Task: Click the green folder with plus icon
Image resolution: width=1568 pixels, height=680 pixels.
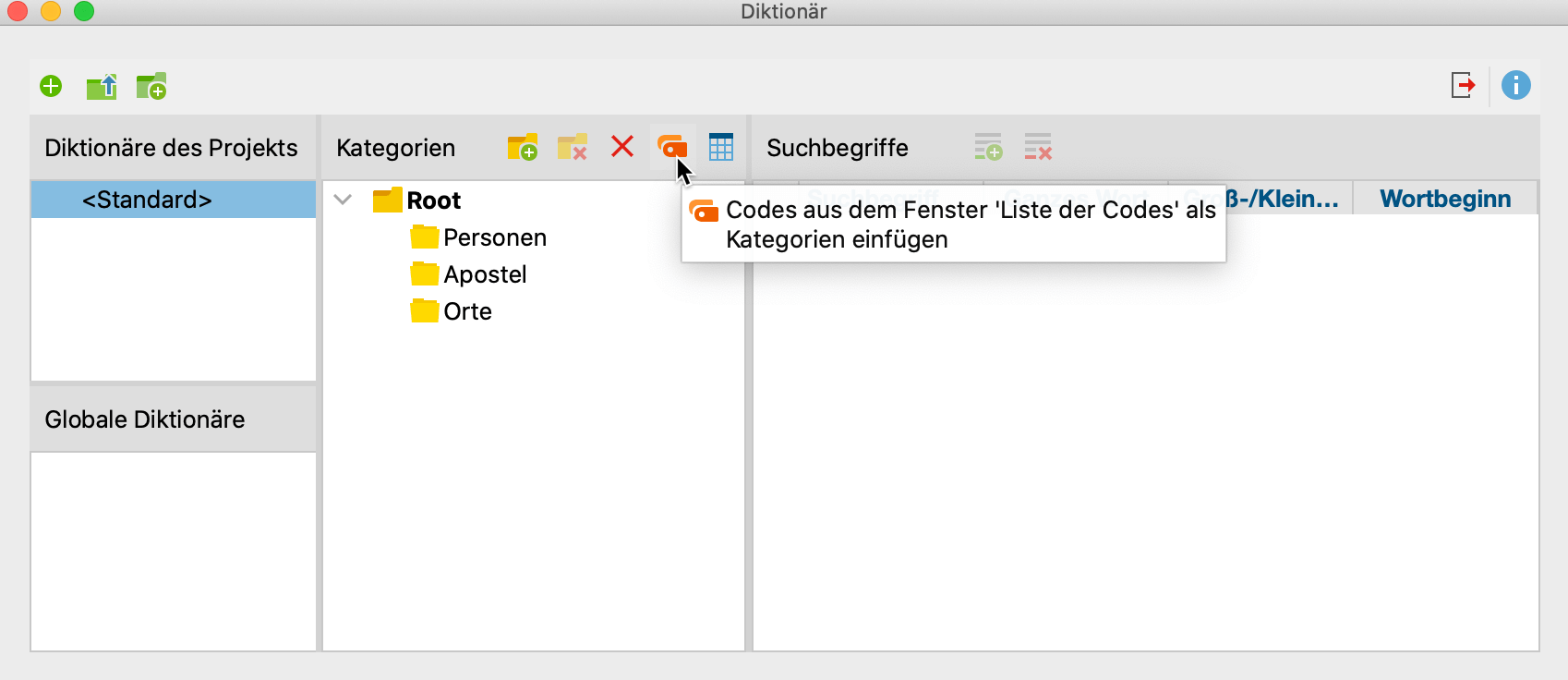Action: click(x=151, y=87)
